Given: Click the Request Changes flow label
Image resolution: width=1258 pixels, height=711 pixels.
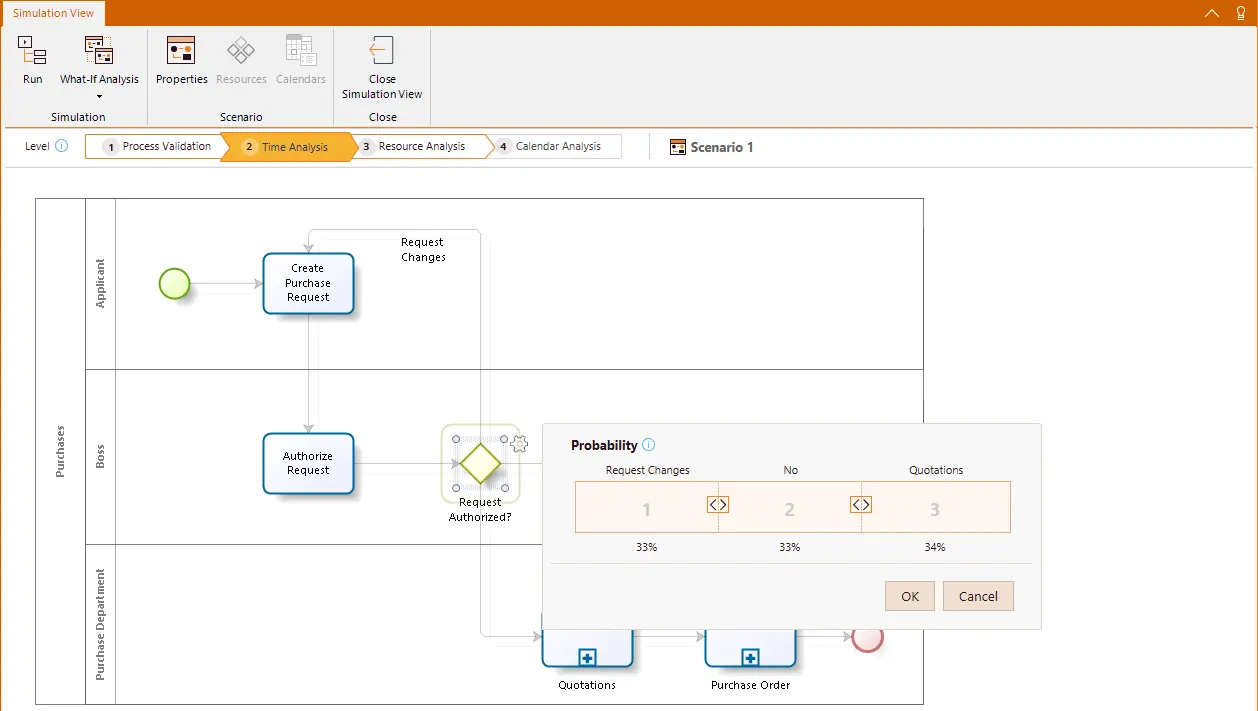Looking at the screenshot, I should tap(423, 249).
